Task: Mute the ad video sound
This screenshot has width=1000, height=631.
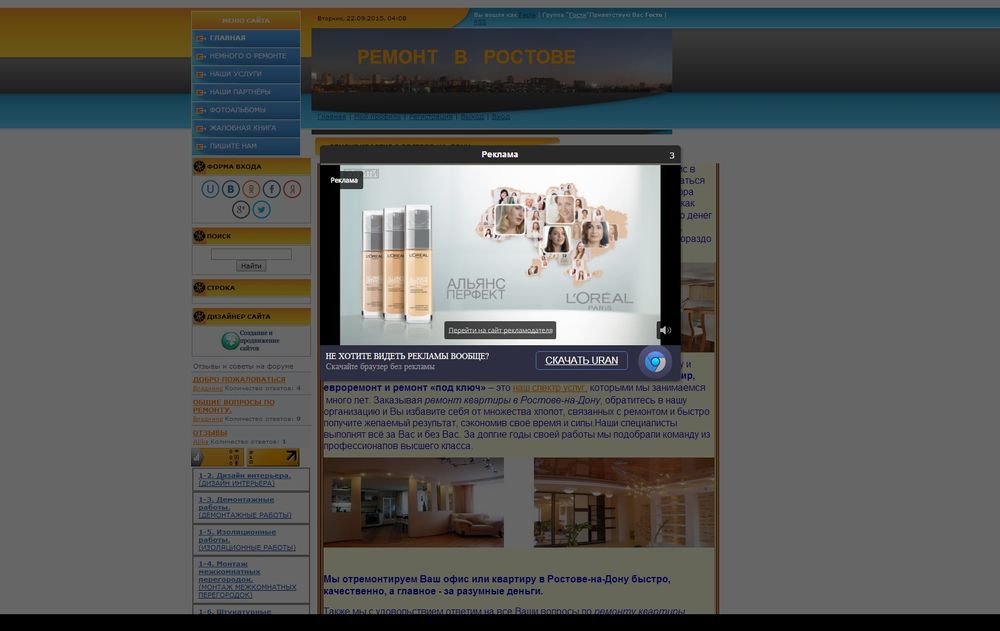Action: 665,330
